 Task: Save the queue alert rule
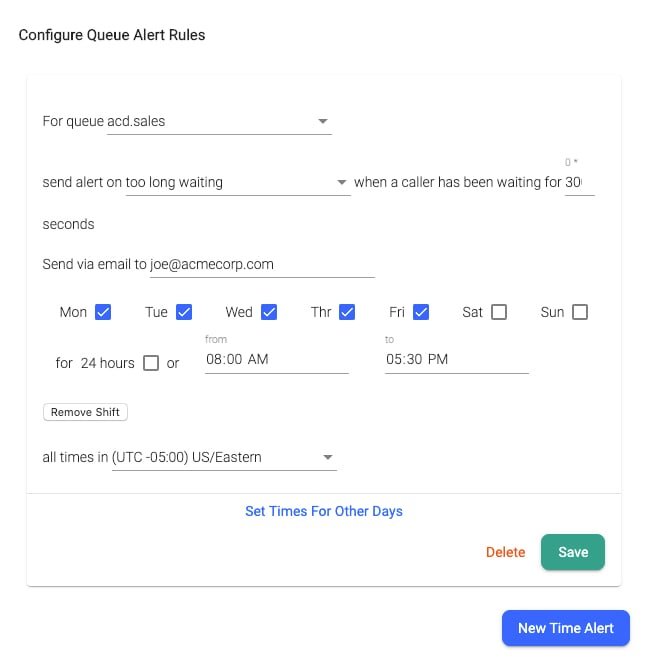[573, 552]
